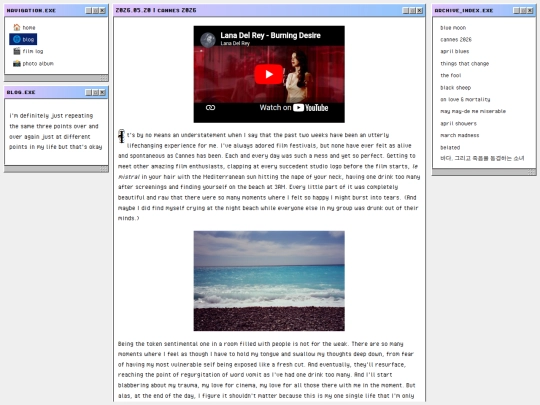
Task: Open archive entry on love & mortality
Action: pos(465,99)
